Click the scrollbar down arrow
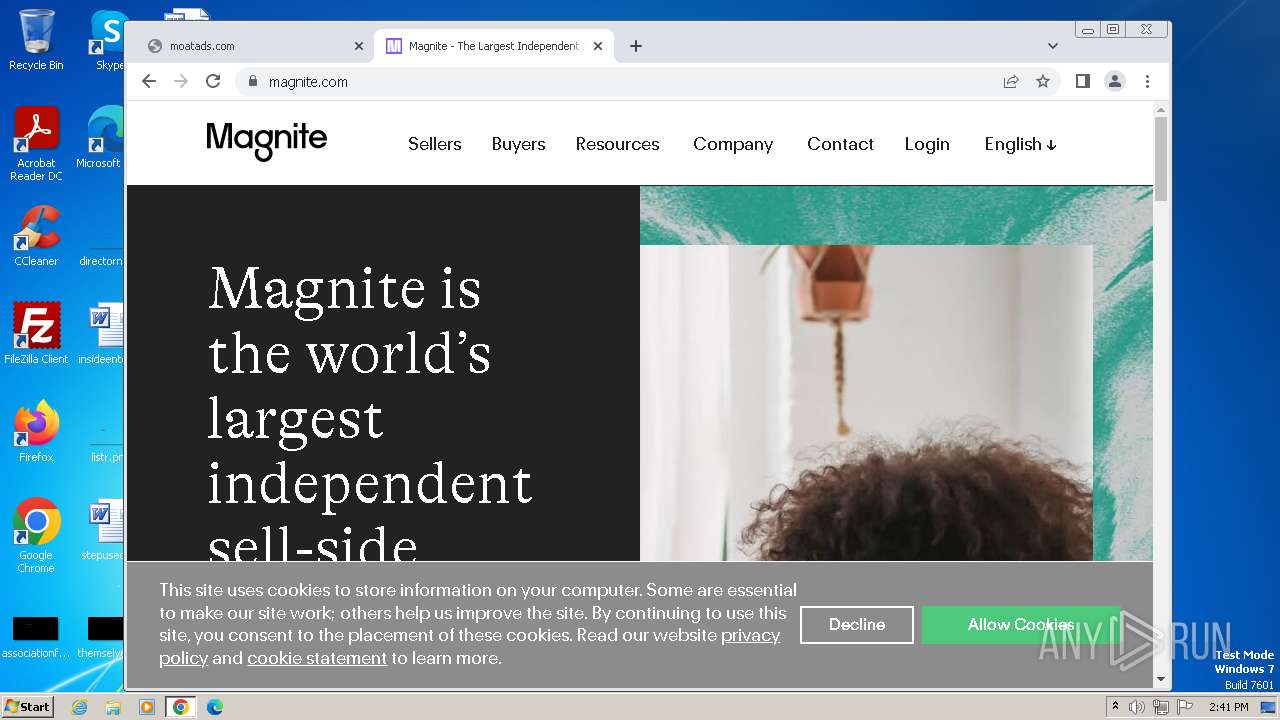Screen dimensions: 1280x720 click(1161, 680)
